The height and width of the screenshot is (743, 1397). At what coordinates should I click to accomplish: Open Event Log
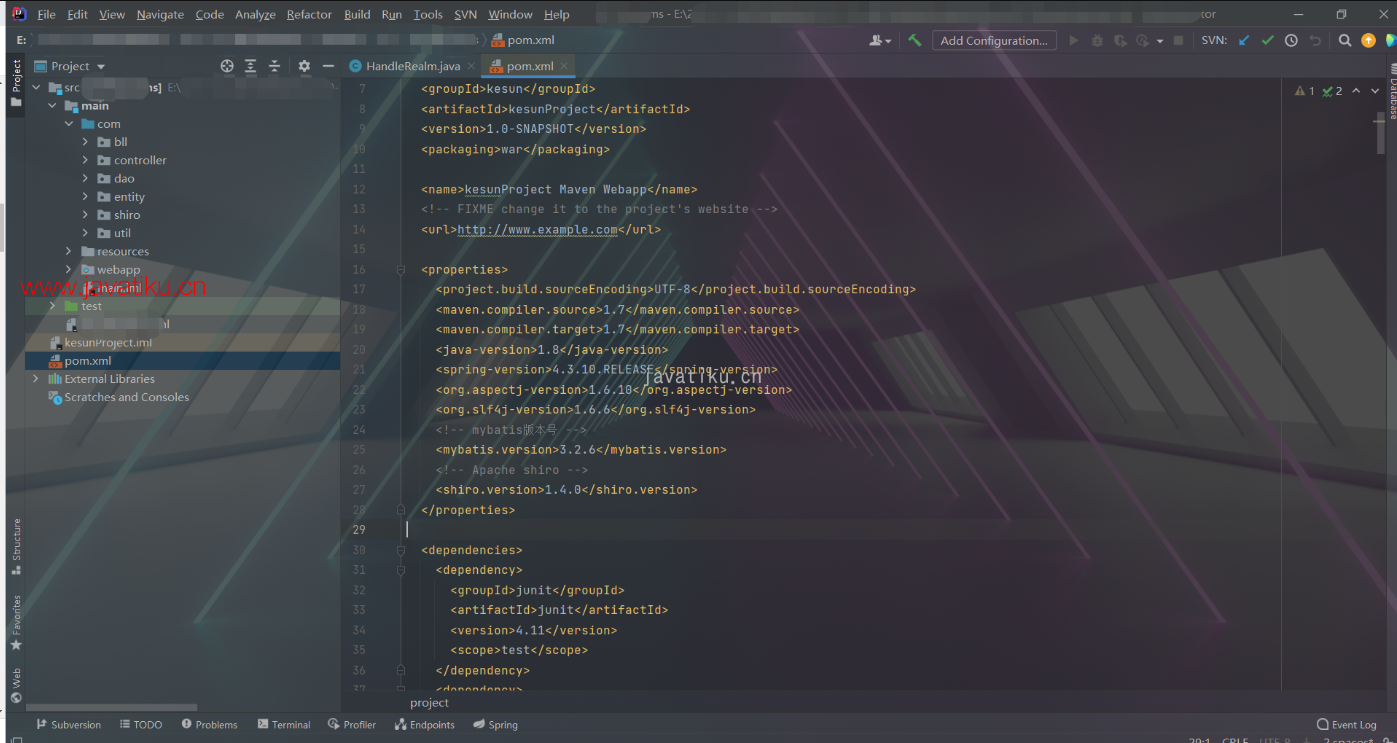point(1347,725)
